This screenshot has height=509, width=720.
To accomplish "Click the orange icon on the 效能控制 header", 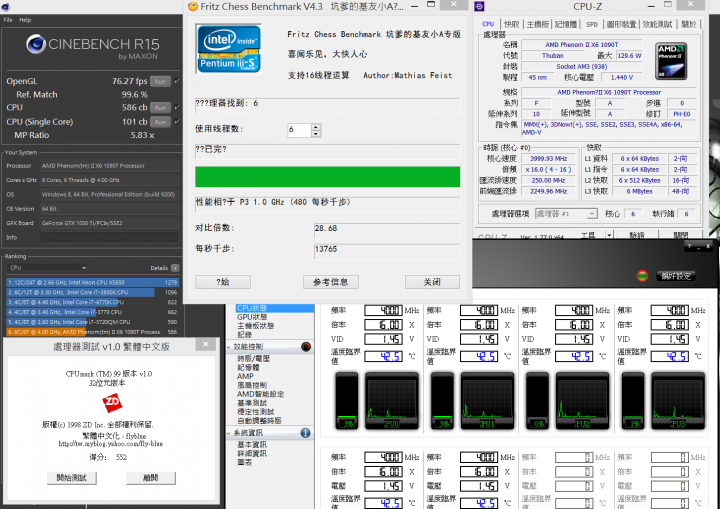I will coord(306,347).
